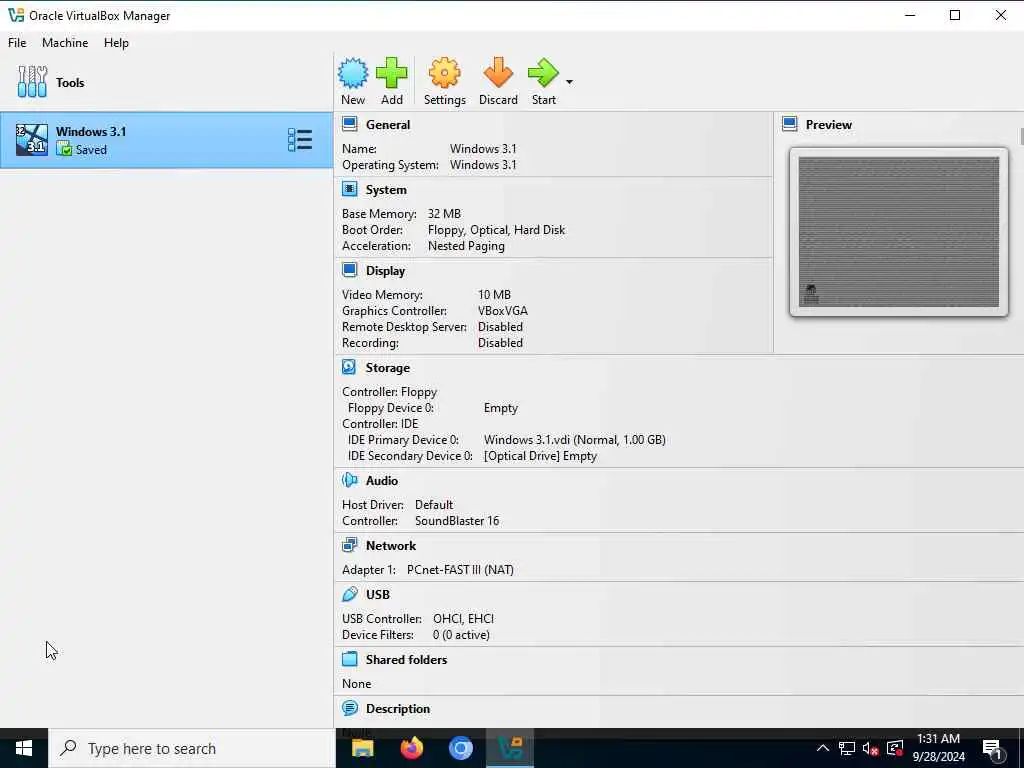Open the Help menu
This screenshot has width=1024, height=768.
coord(116,42)
